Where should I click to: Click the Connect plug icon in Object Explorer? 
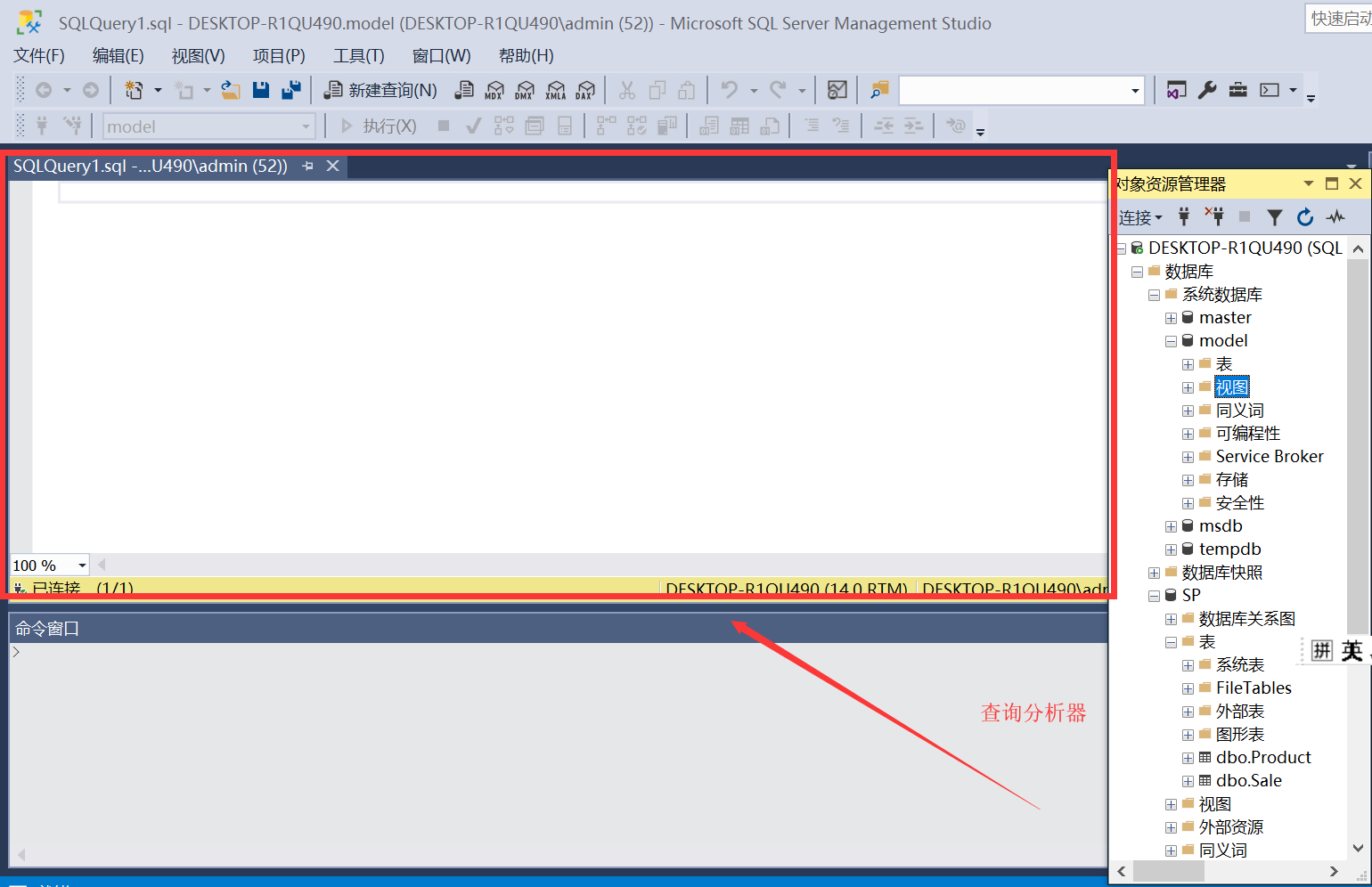1184,216
